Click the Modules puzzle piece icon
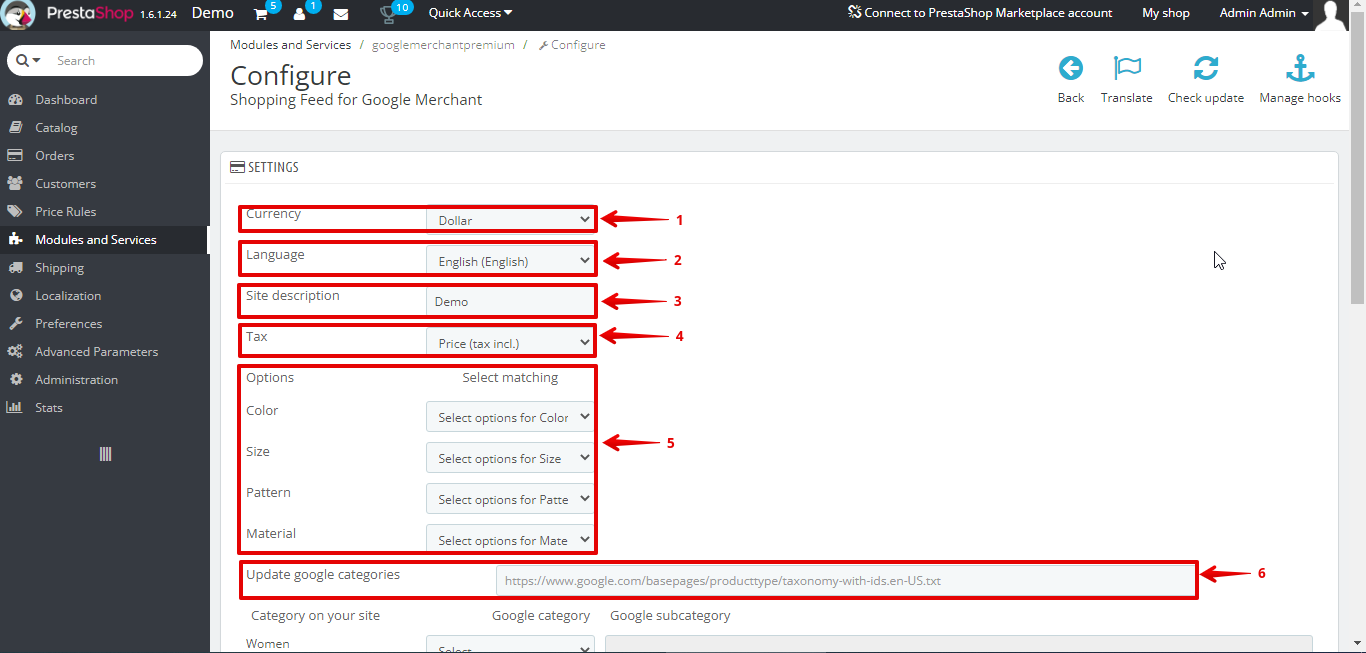This screenshot has height=653, width=1366. coord(15,240)
